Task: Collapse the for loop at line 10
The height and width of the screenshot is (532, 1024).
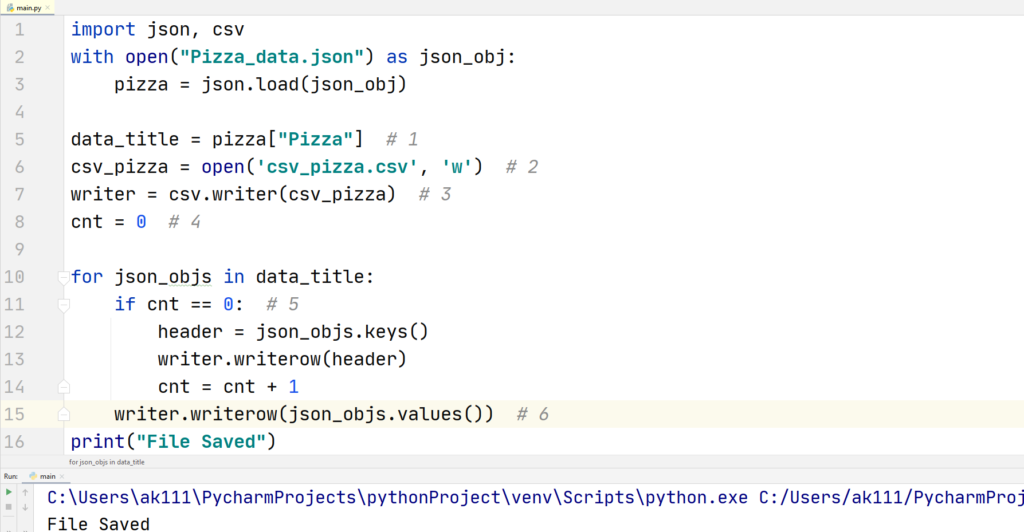Action: click(63, 277)
